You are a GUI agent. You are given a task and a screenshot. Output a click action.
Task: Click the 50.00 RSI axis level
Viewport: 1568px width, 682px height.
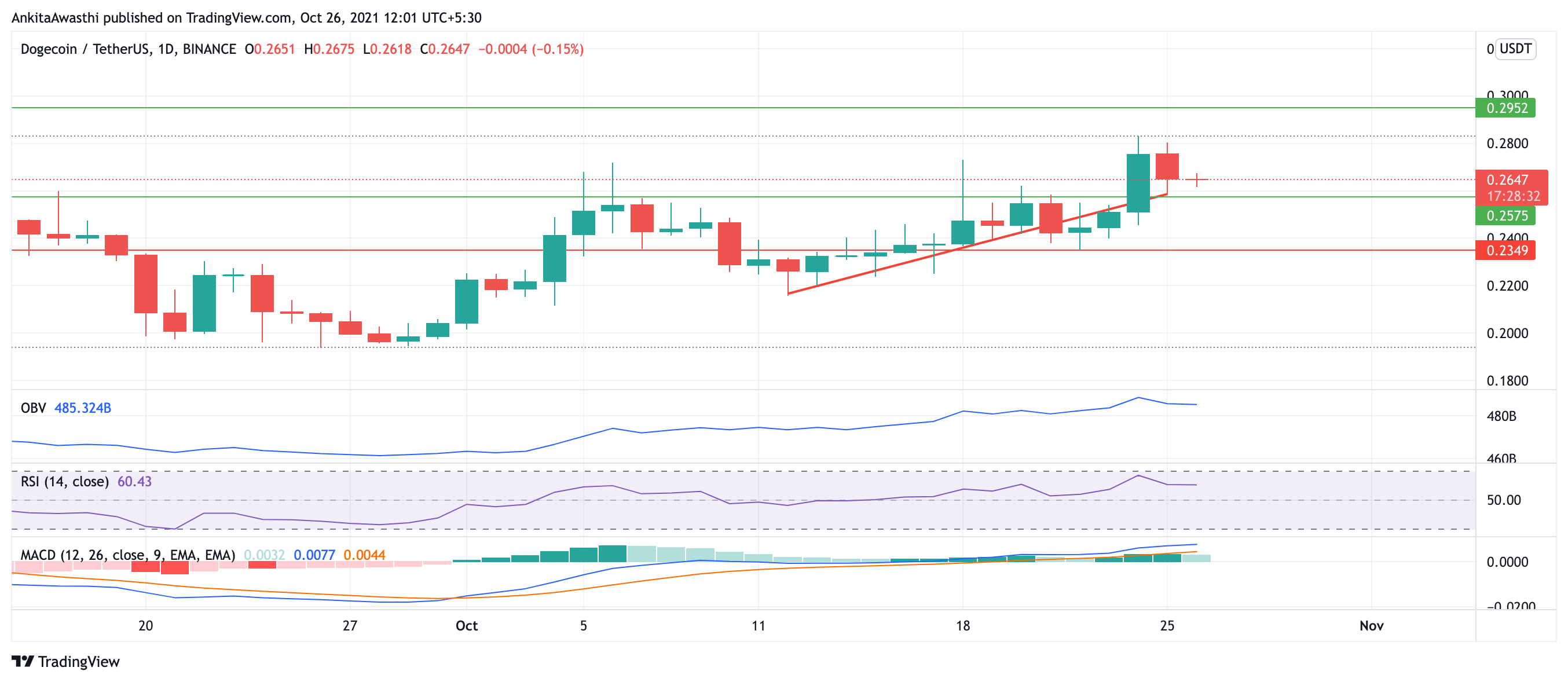tap(1504, 500)
